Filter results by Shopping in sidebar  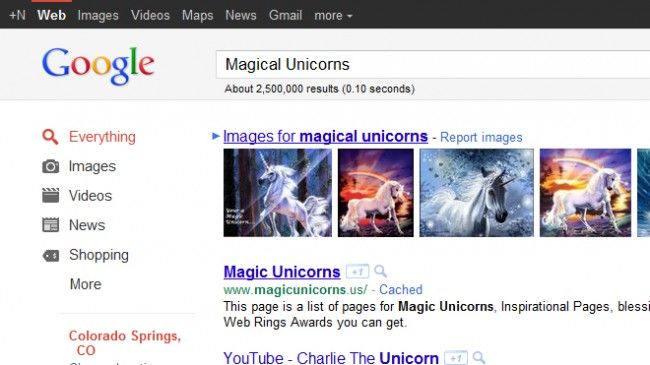[99, 255]
